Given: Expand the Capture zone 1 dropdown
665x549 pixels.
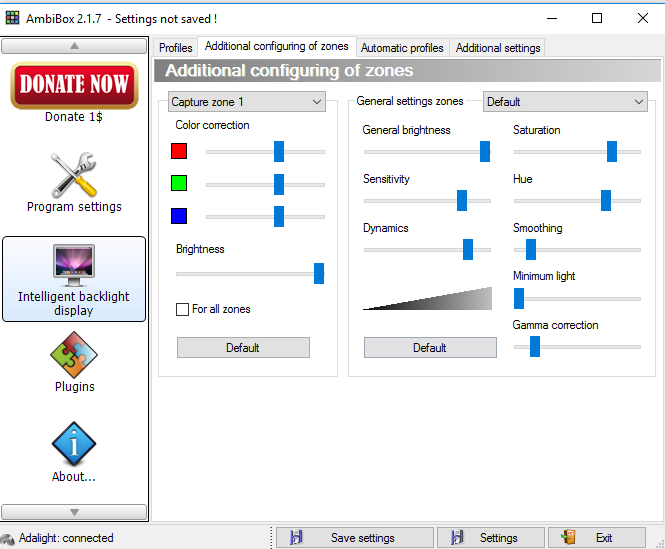Looking at the screenshot, I should 247,102.
